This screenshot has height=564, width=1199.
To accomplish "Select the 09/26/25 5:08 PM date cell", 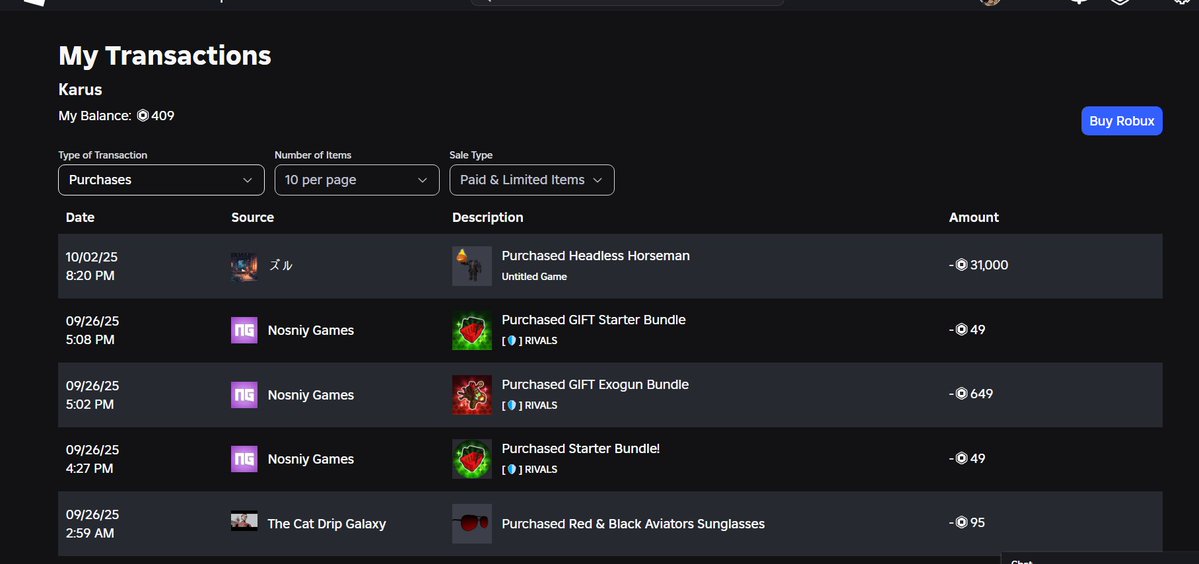I will 93,330.
